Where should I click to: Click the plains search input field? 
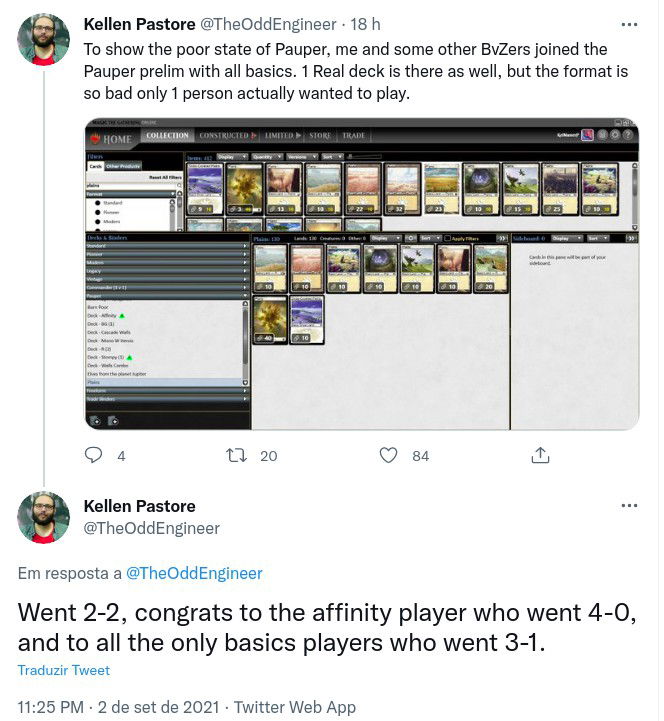coord(132,185)
